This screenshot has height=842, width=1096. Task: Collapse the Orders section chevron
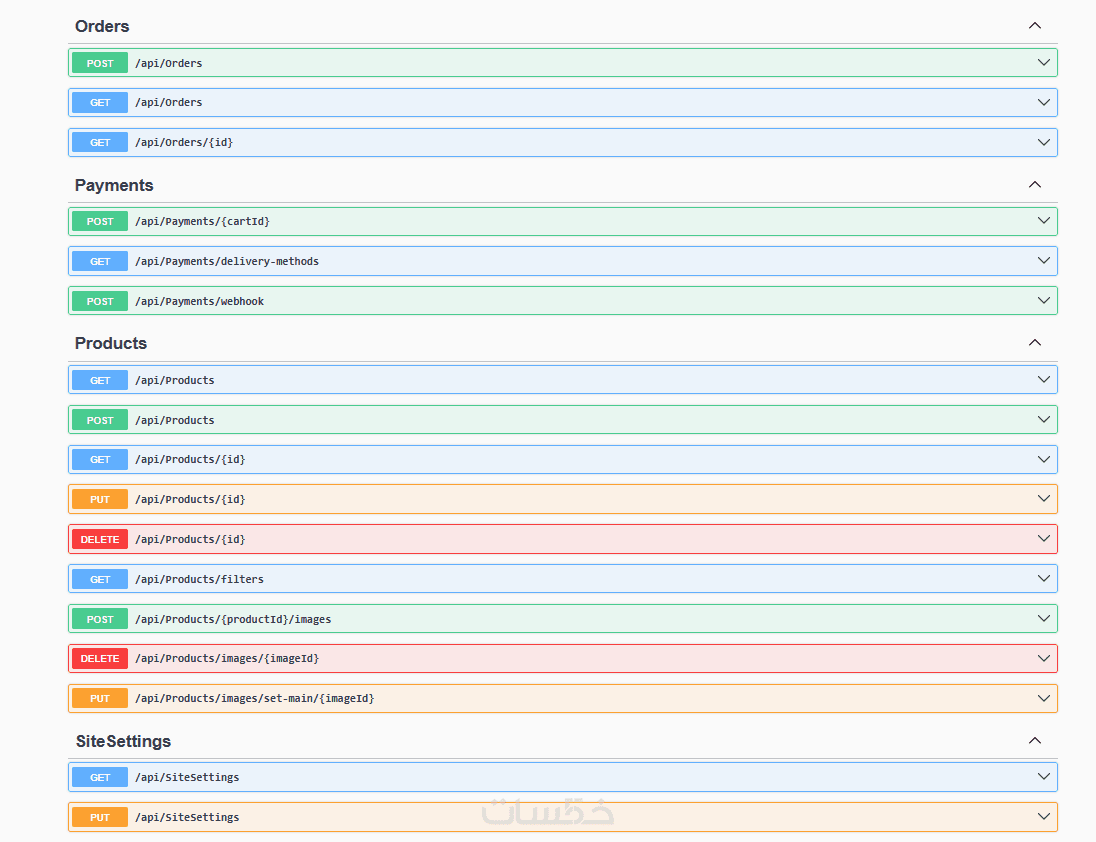[1034, 26]
